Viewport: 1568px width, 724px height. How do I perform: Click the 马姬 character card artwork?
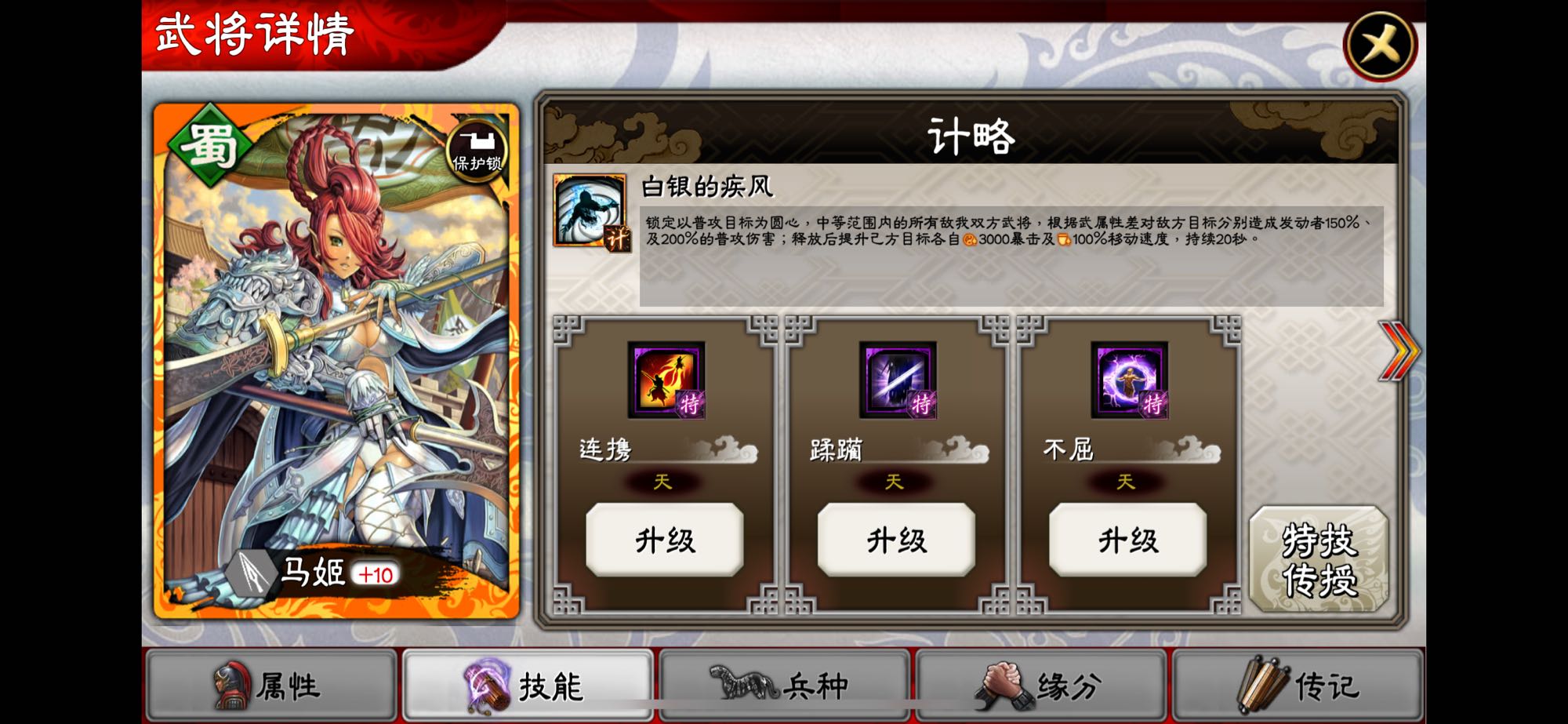336,361
